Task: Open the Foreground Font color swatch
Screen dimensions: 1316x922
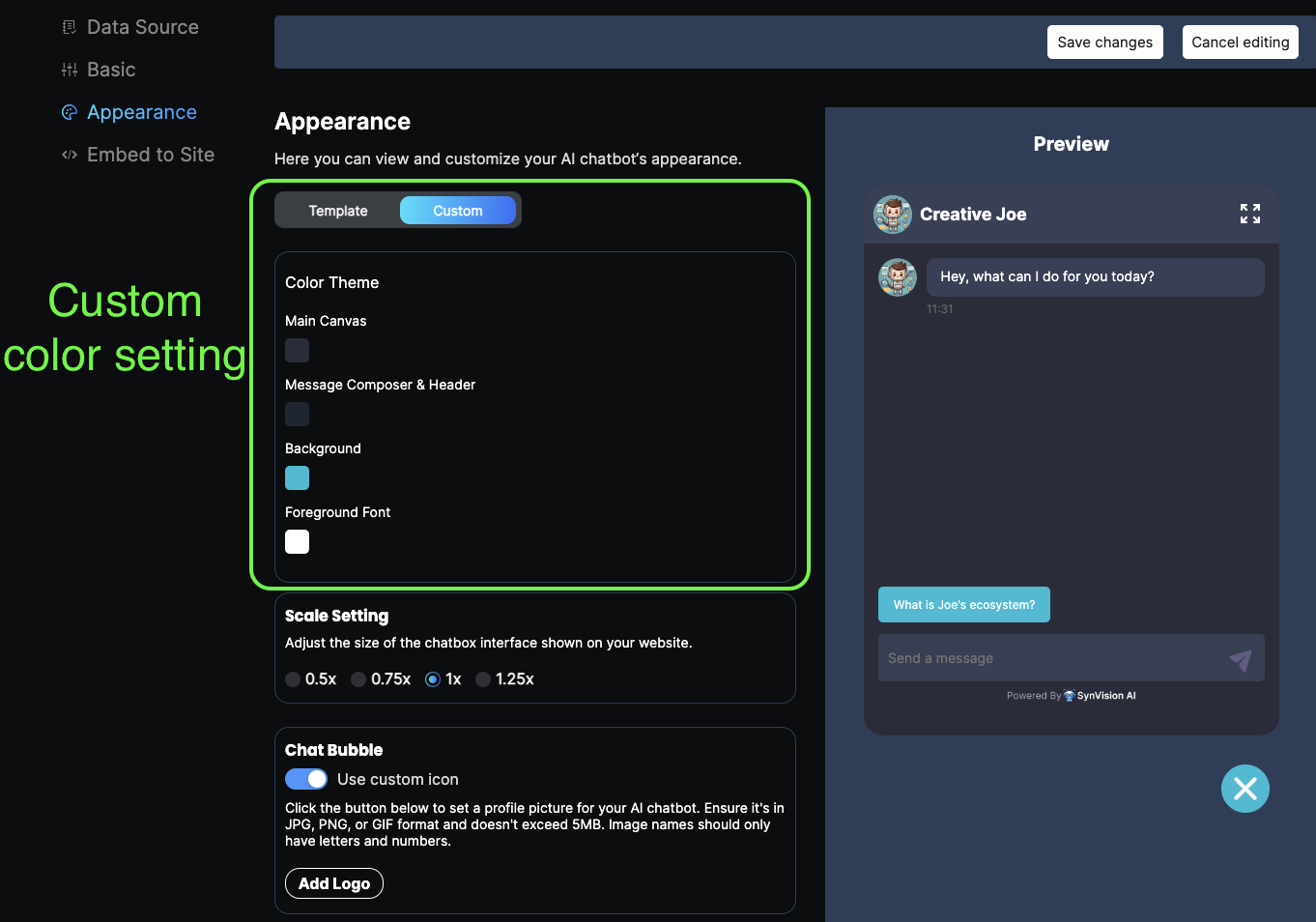Action: (x=298, y=542)
